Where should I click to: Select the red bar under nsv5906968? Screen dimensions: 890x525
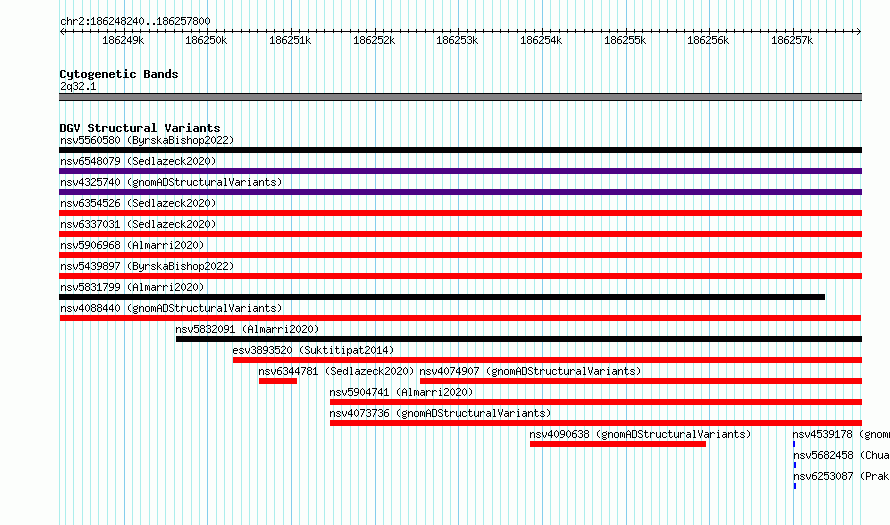[x=460, y=255]
